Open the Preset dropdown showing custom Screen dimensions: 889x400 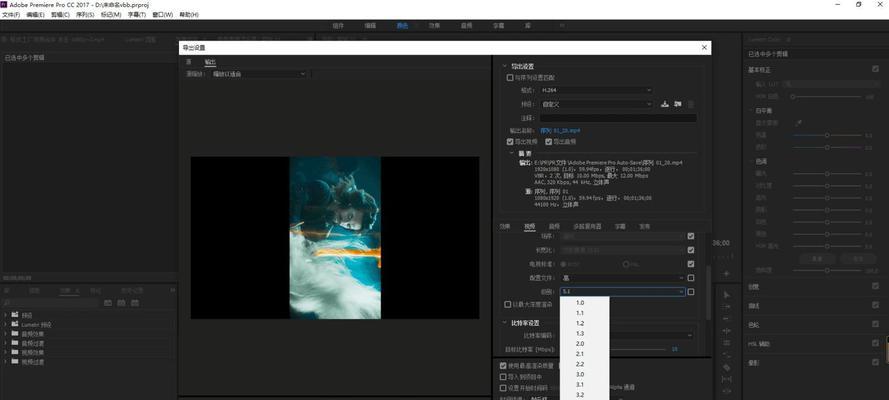[x=596, y=104]
